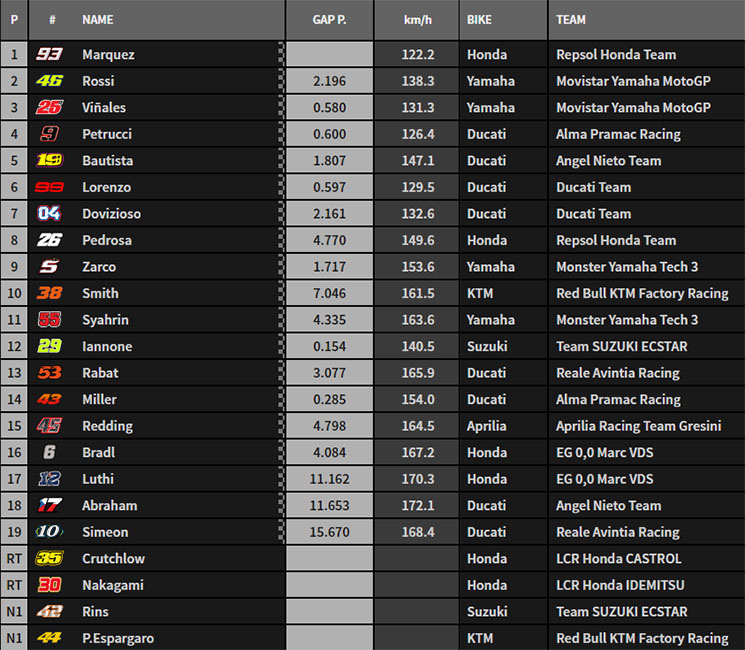Click Rossi's gap value 2.196
This screenshot has width=745, height=650.
click(x=329, y=81)
